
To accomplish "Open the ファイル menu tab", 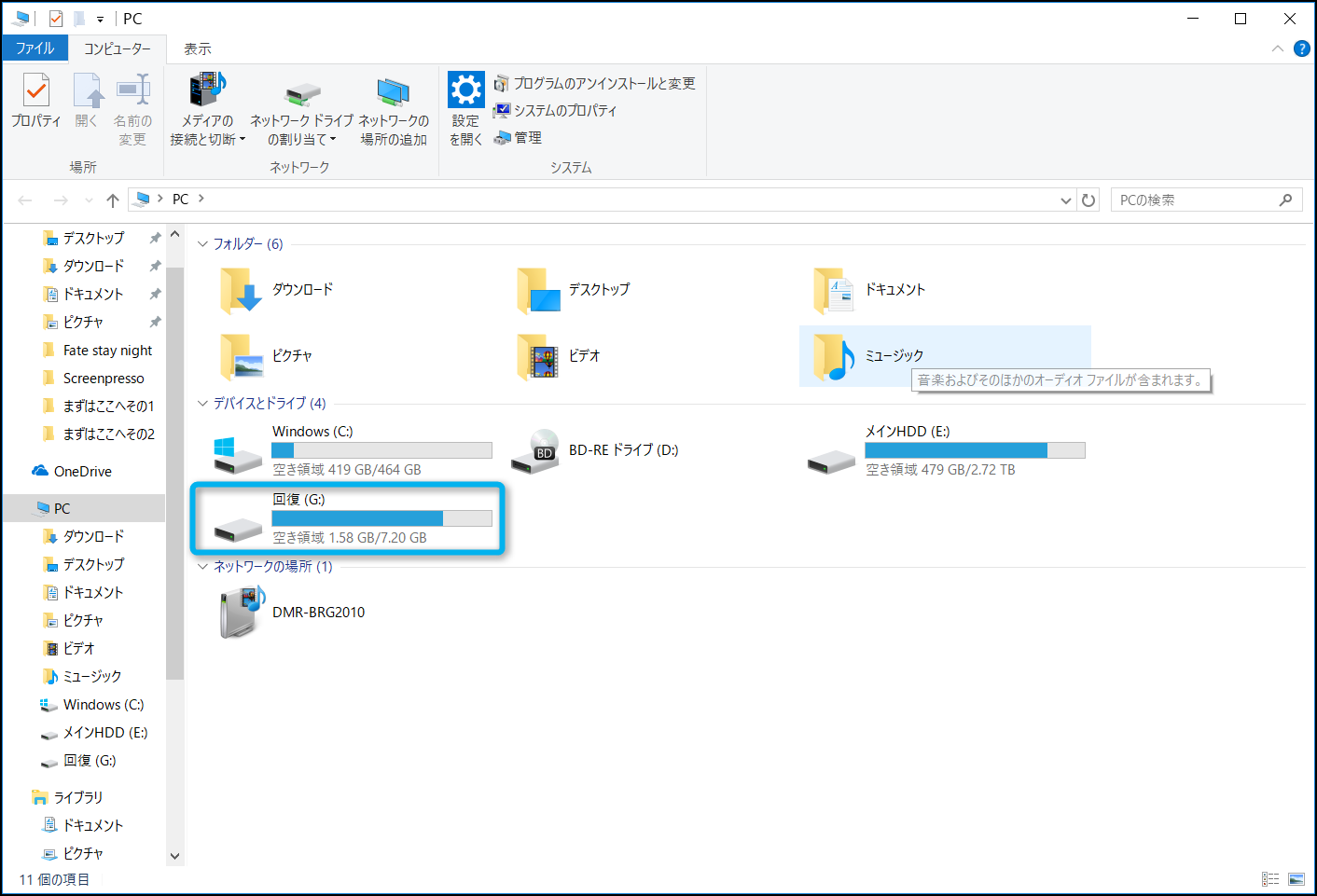I will point(35,48).
